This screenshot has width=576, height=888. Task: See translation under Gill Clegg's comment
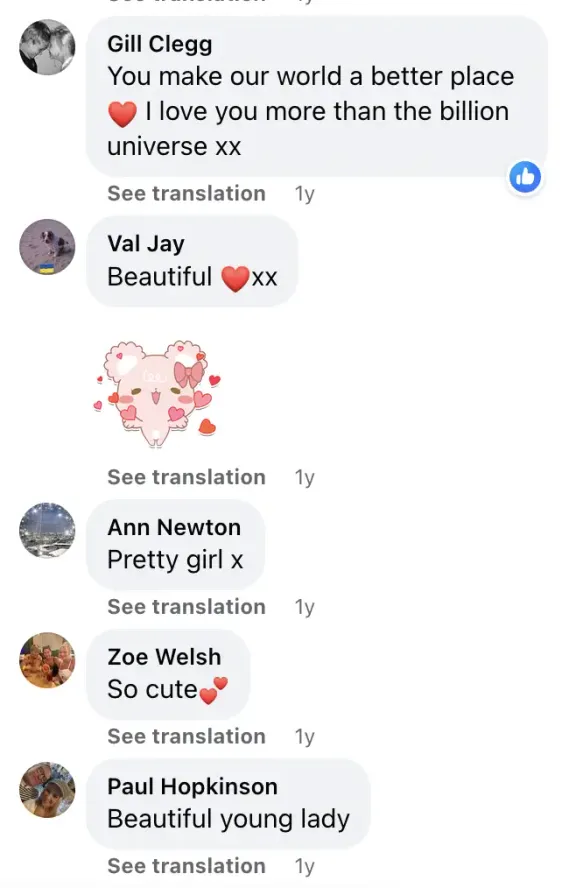point(186,194)
